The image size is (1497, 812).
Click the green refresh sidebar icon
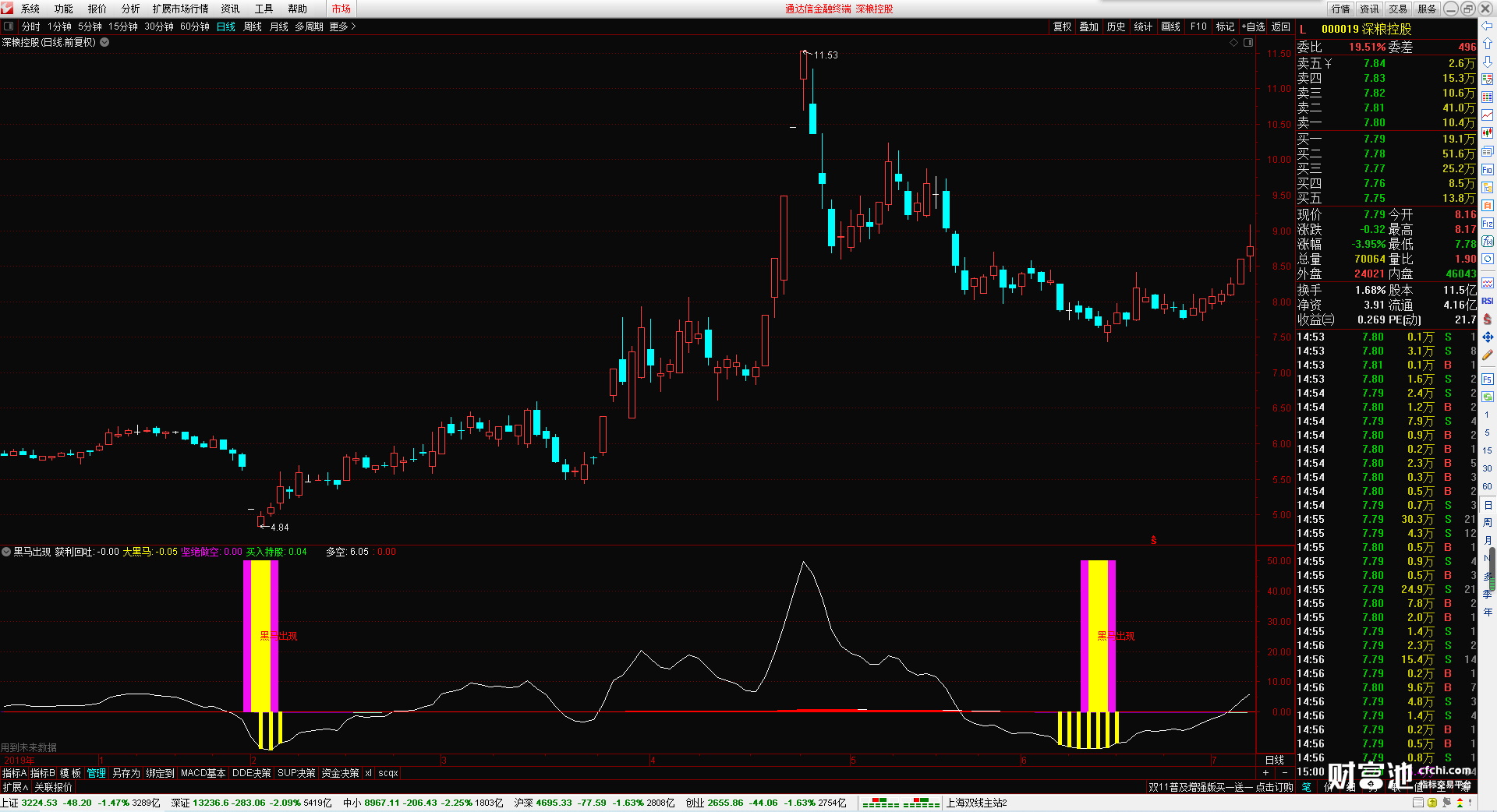point(1488,397)
